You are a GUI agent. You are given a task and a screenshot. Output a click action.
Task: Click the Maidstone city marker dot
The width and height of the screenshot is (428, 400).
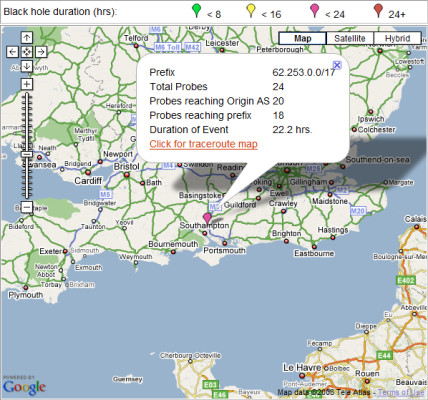point(329,194)
